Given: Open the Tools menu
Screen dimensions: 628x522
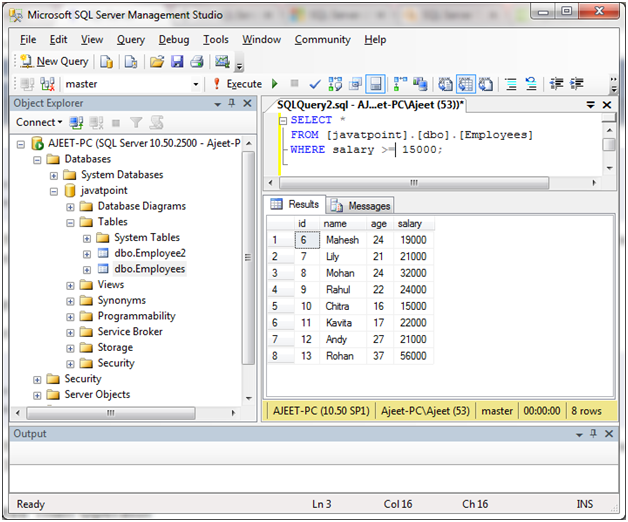Looking at the screenshot, I should pyautogui.click(x=215, y=40).
